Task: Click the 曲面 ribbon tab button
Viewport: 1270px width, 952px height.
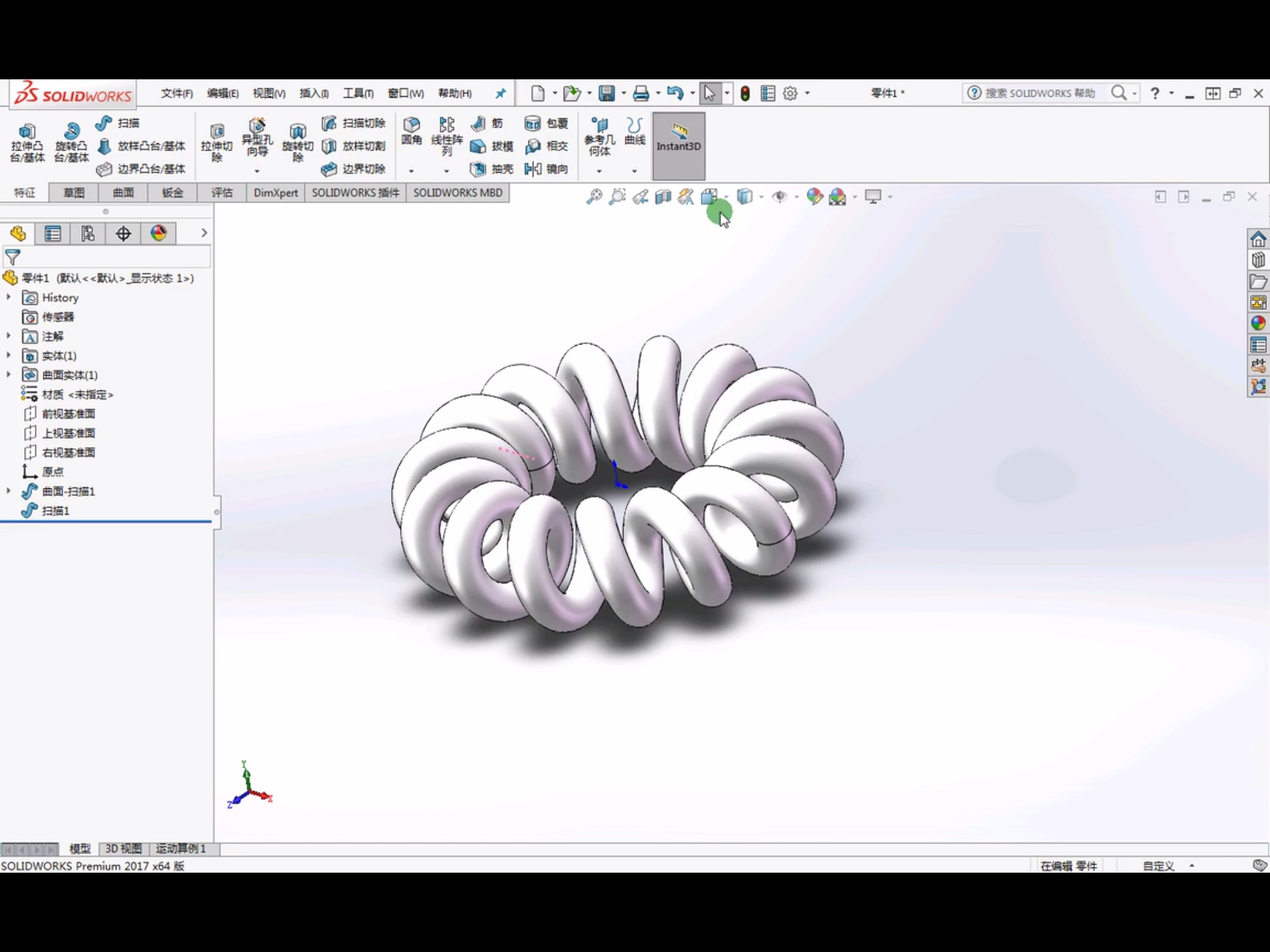Action: (123, 192)
